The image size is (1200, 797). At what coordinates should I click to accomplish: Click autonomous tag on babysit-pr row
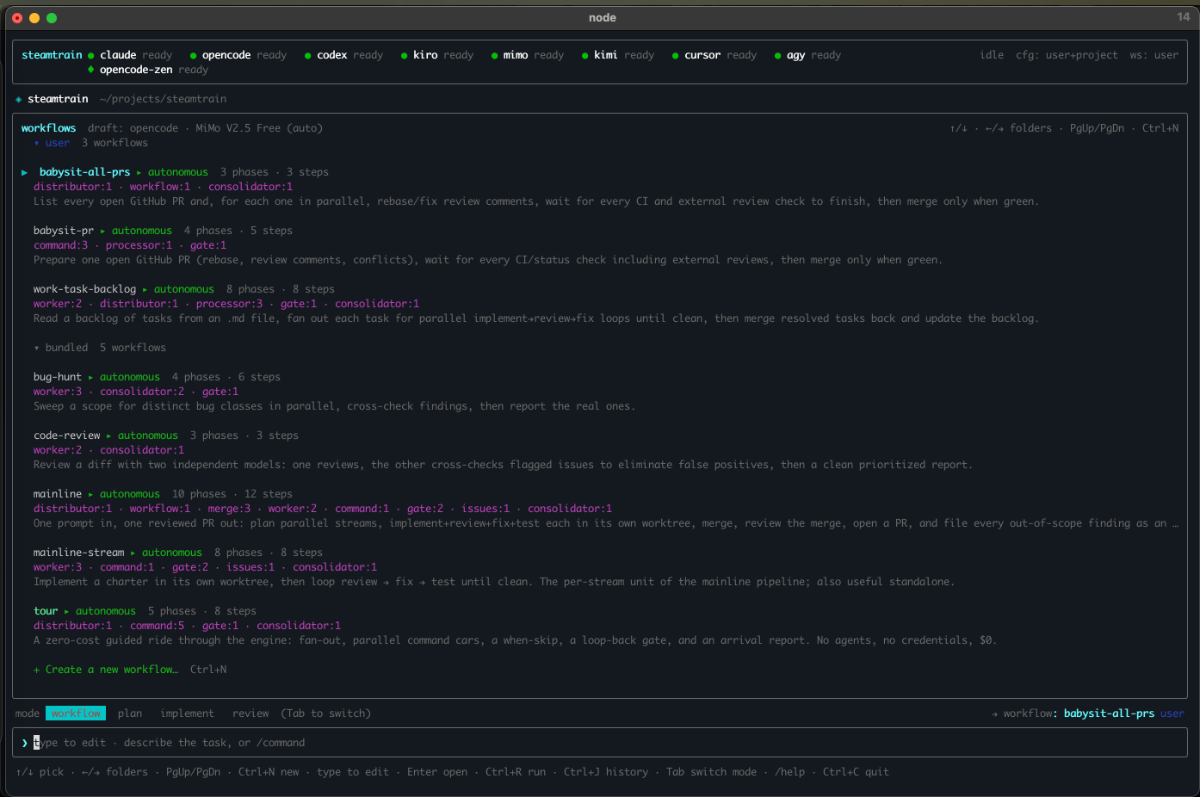click(x=142, y=230)
